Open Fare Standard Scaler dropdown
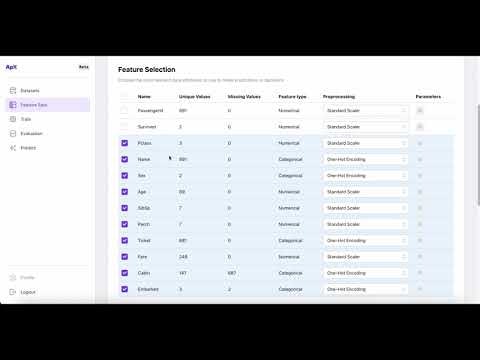Image resolution: width=480 pixels, height=360 pixels. pyautogui.click(x=366, y=257)
